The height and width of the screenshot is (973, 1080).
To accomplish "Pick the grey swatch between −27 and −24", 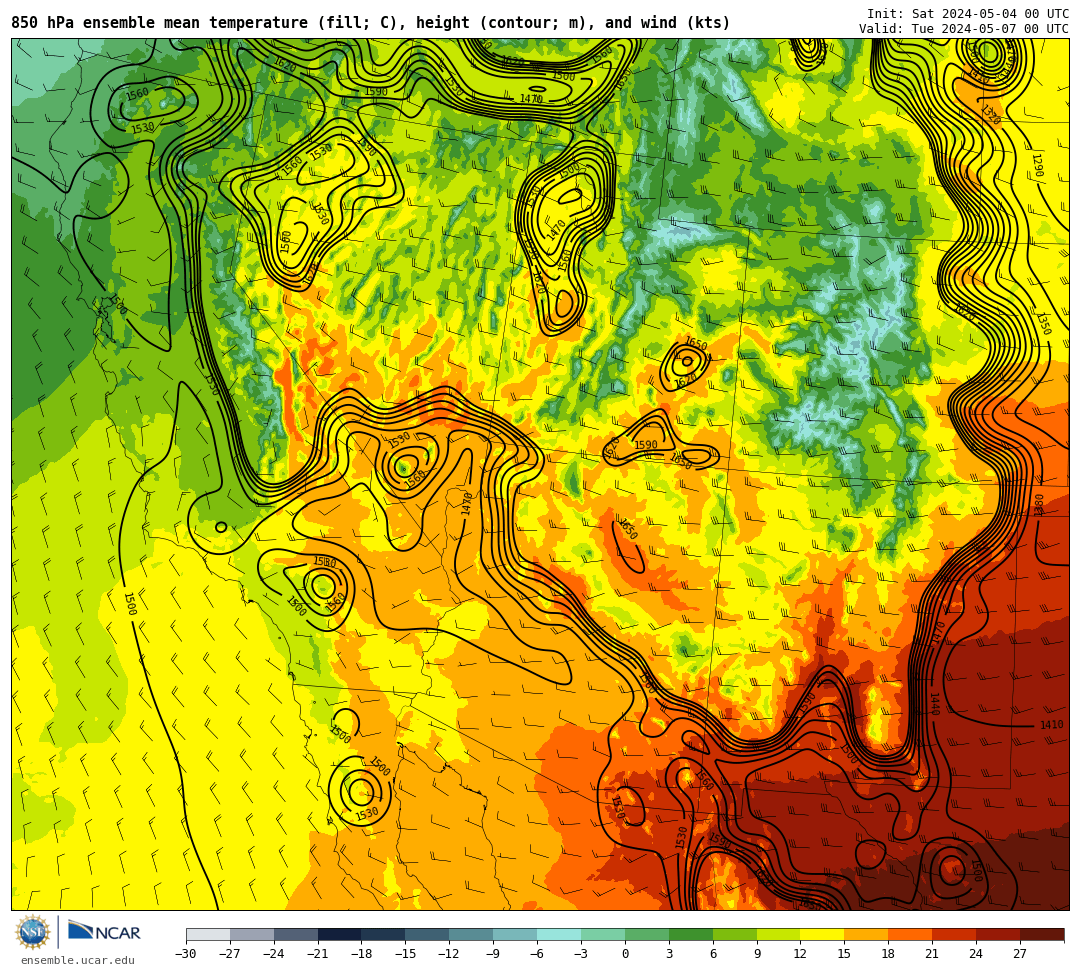I will tap(252, 934).
